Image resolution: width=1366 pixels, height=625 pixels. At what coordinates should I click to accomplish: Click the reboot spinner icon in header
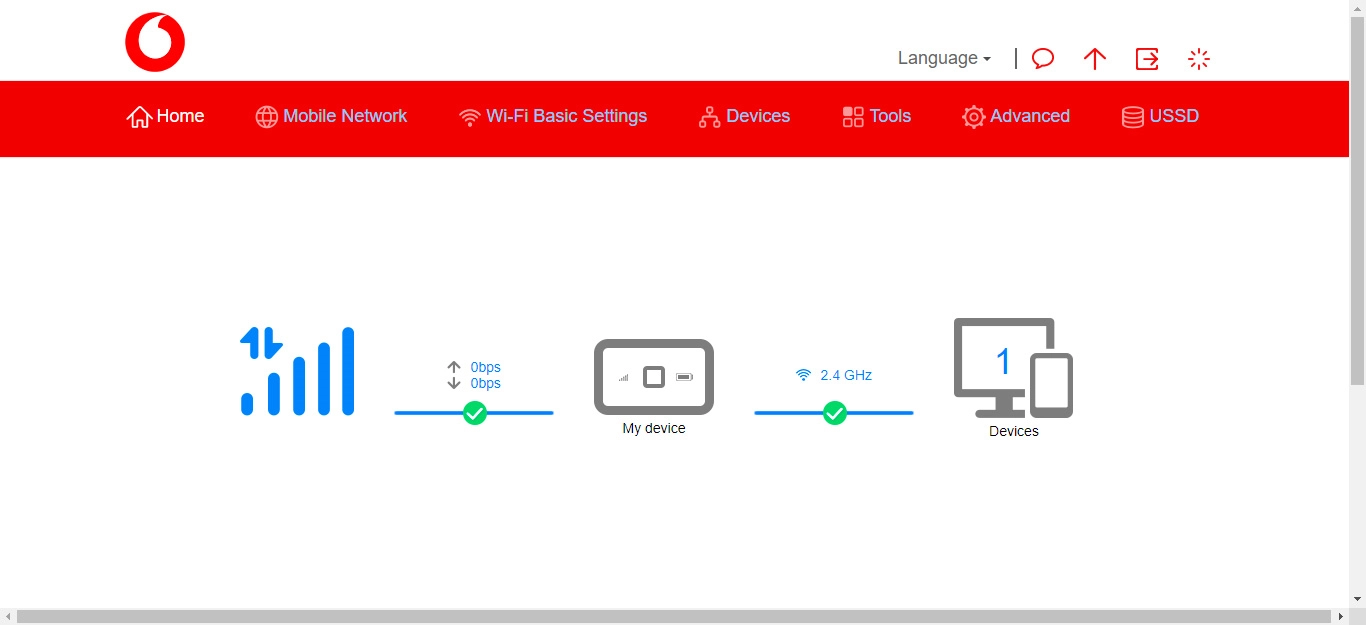click(x=1199, y=59)
